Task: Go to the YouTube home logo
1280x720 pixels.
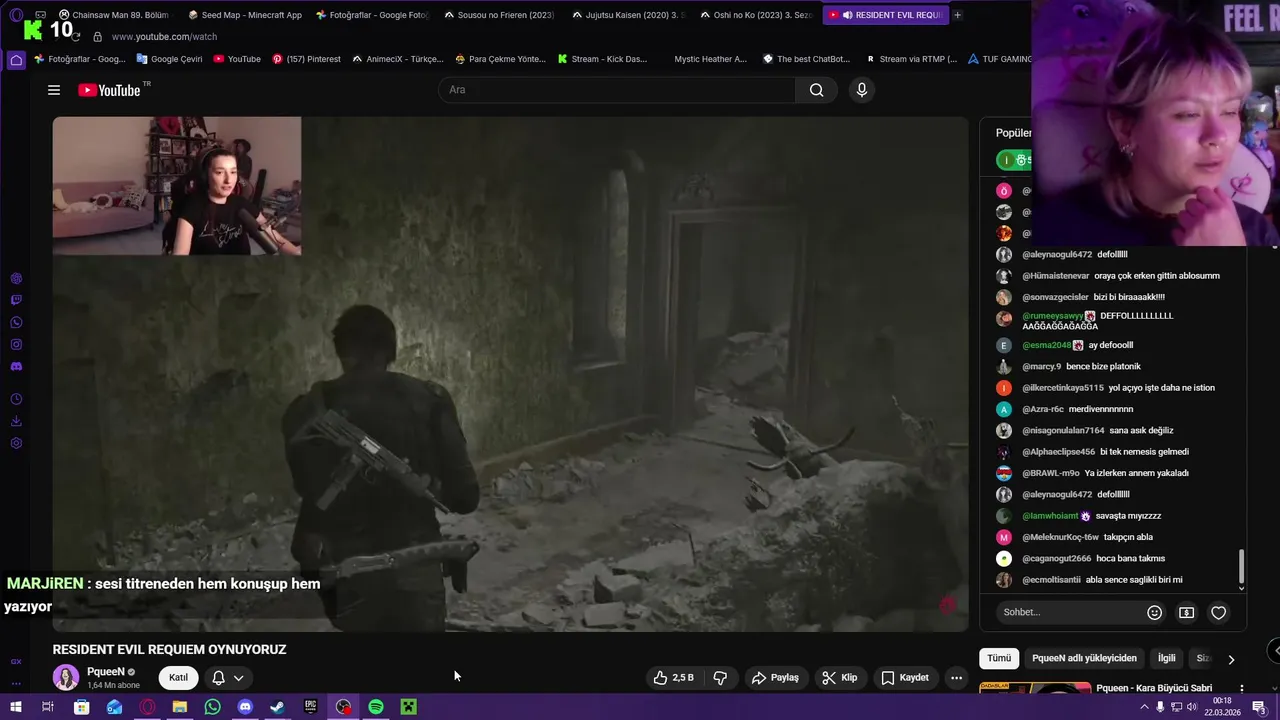Action: 109,90
